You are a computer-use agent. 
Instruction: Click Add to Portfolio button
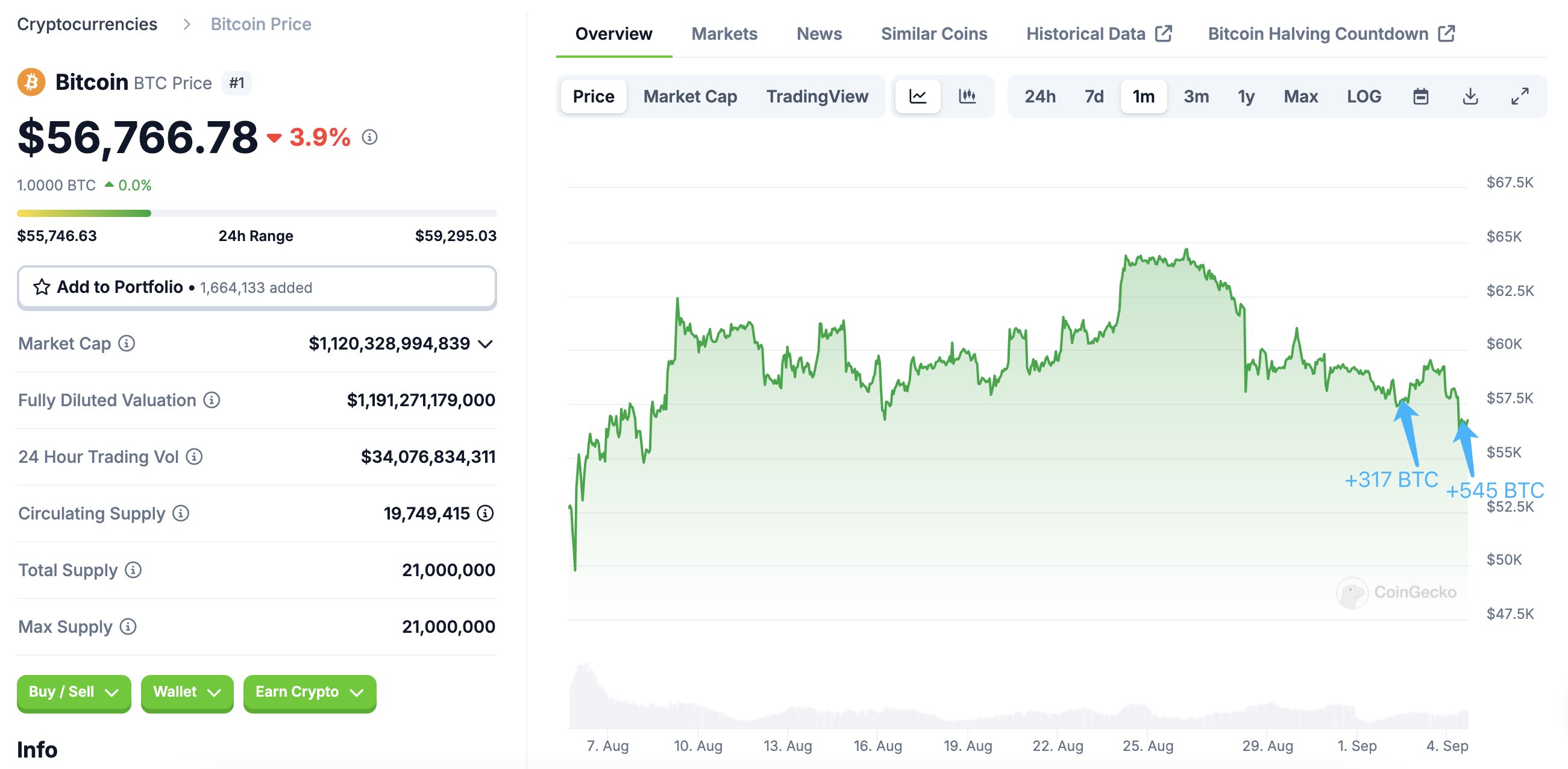click(x=257, y=287)
